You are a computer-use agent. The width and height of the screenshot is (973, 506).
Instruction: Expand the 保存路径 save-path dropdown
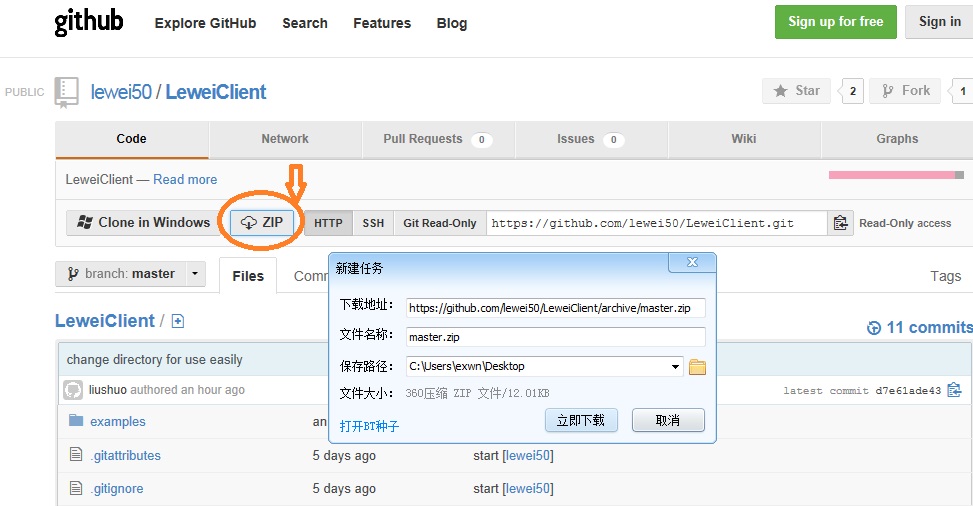pos(675,366)
